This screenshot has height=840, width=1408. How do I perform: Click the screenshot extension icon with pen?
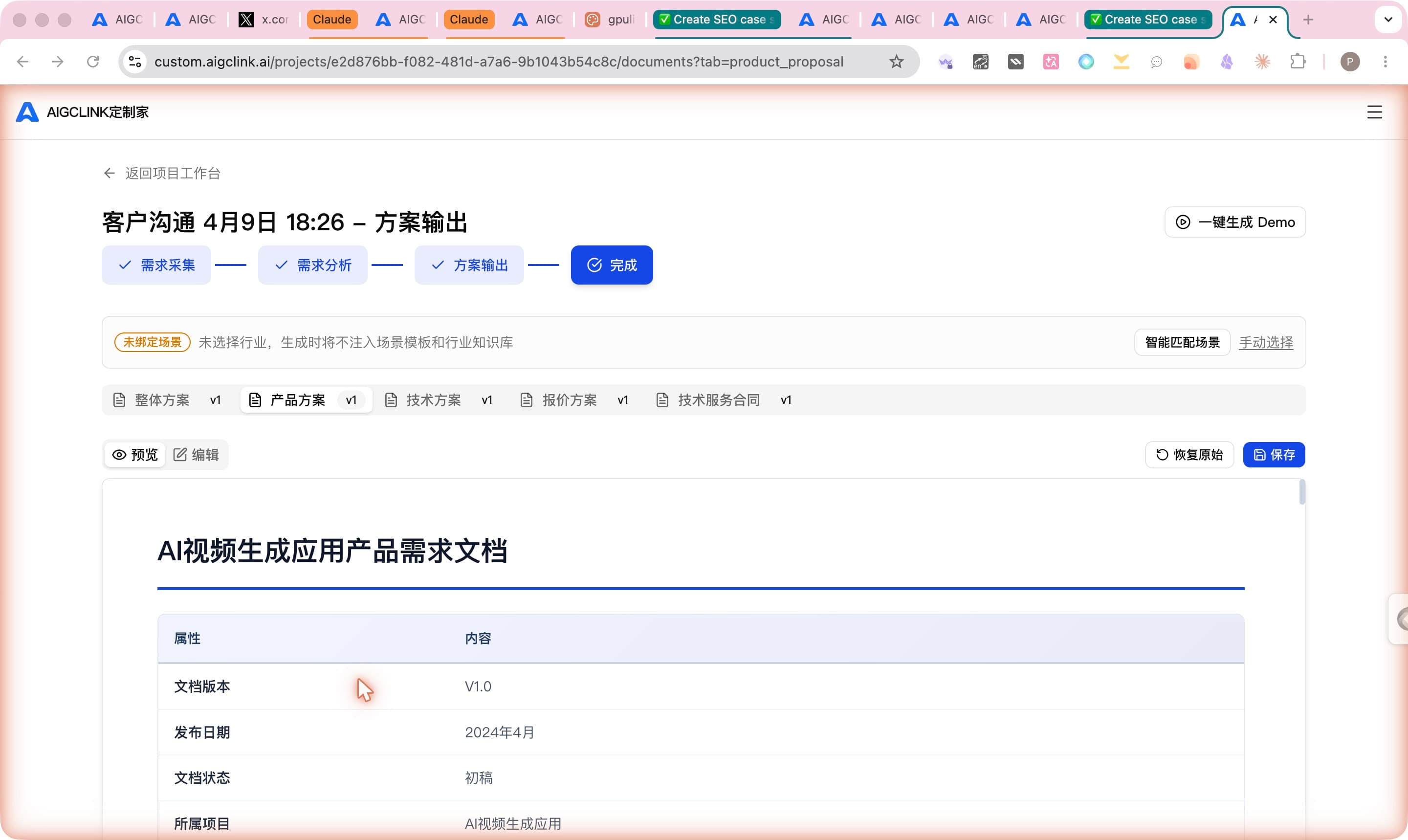[981, 61]
